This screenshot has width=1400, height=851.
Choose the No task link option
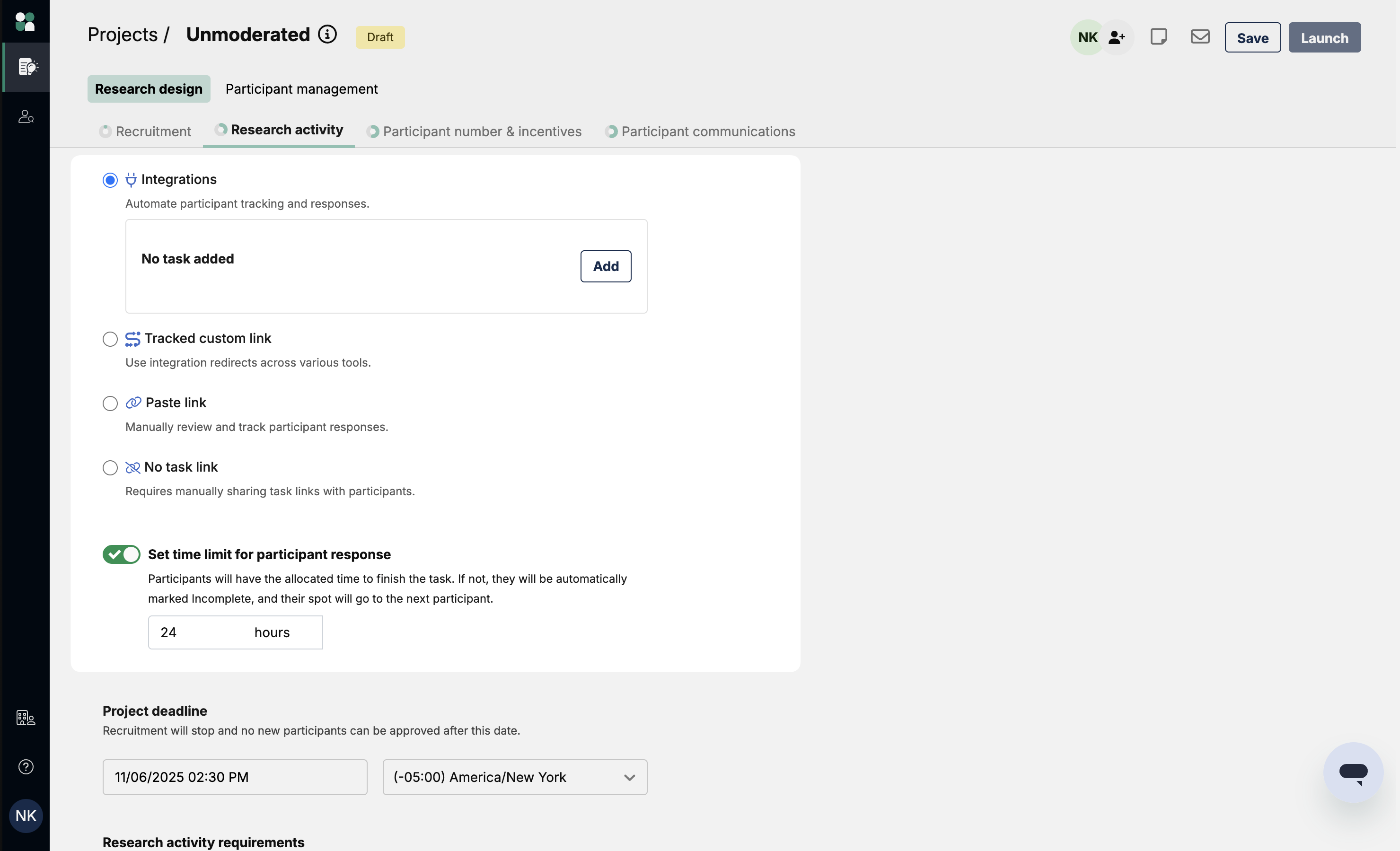pyautogui.click(x=110, y=467)
